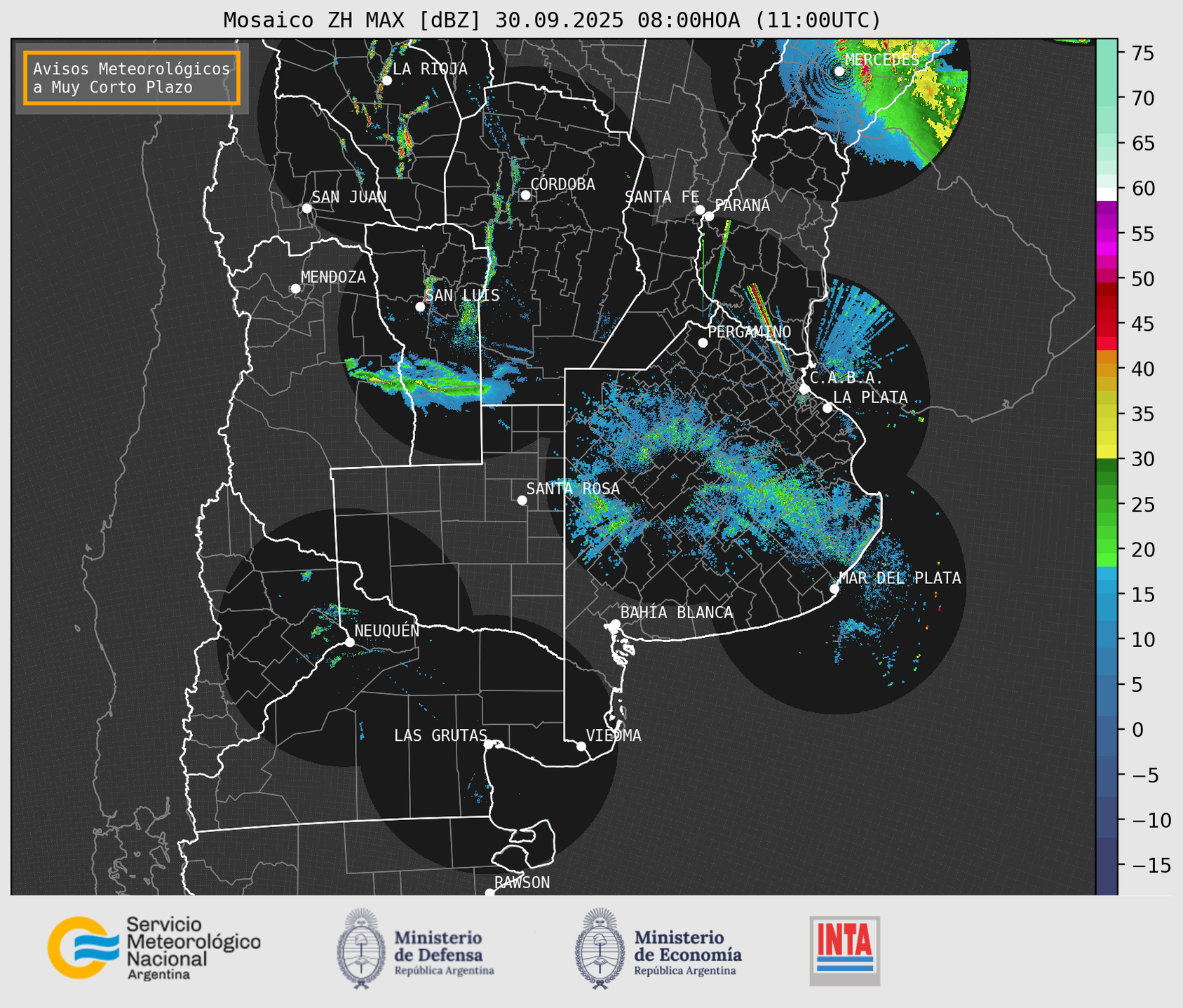Click the Mercedes radar site marker dot
The width and height of the screenshot is (1183, 1008).
(x=839, y=71)
